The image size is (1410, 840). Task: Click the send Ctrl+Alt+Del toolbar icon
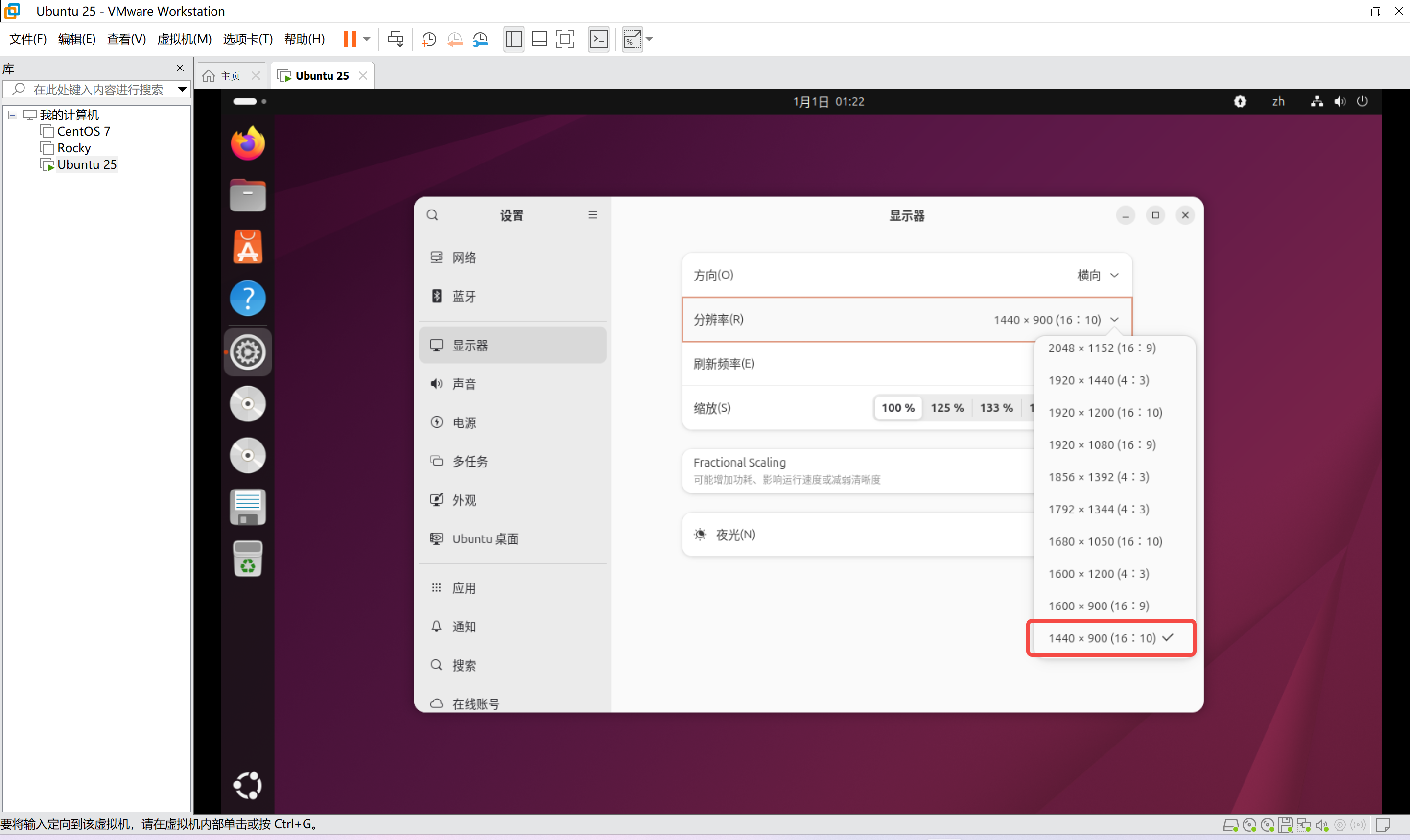click(x=395, y=39)
